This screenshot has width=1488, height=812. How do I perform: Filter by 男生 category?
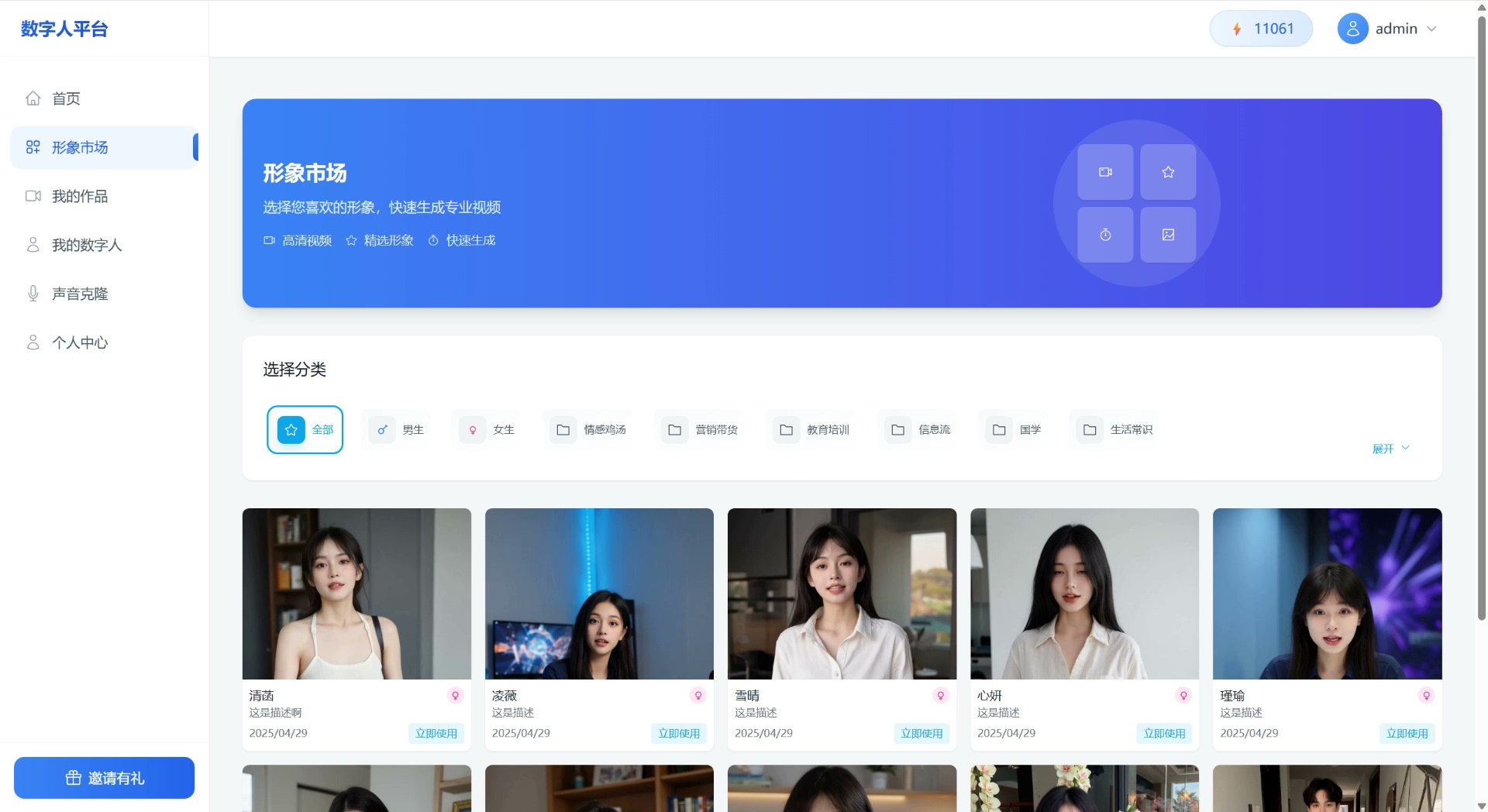click(x=397, y=429)
